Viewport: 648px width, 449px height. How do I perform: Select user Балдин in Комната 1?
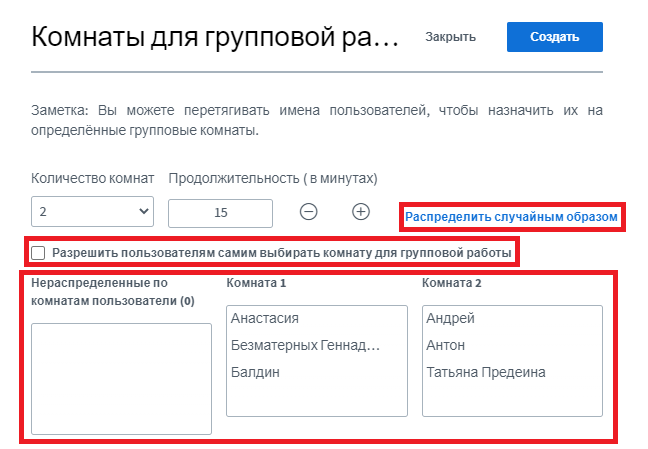tap(255, 372)
